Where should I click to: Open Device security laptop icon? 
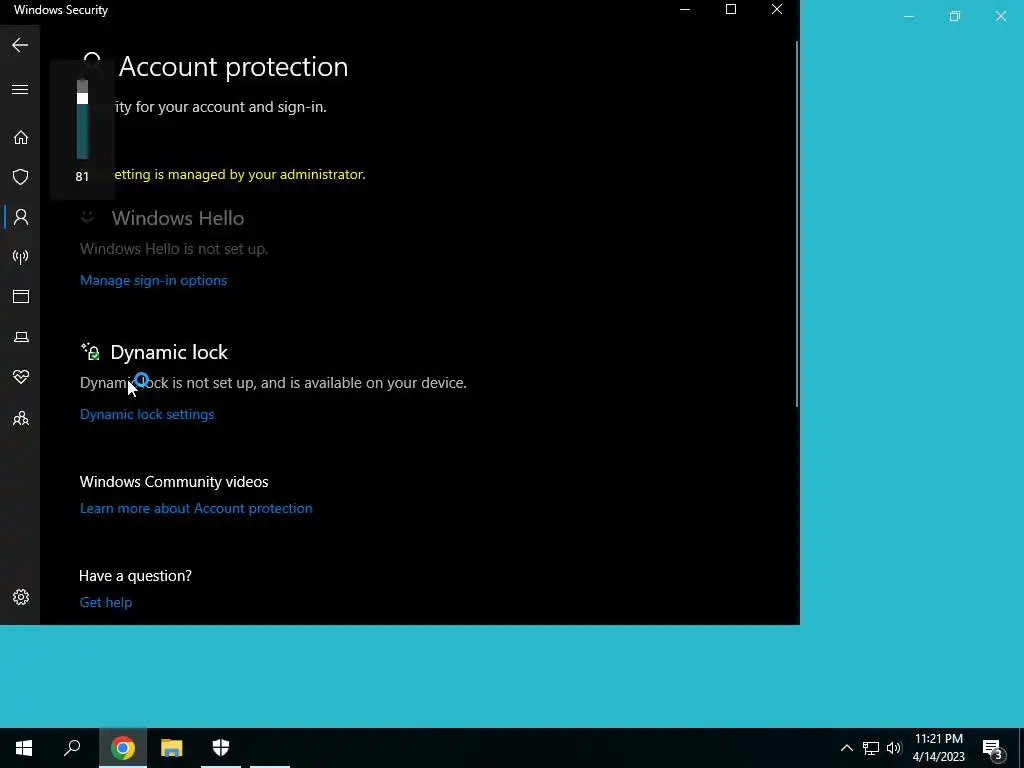(21, 337)
